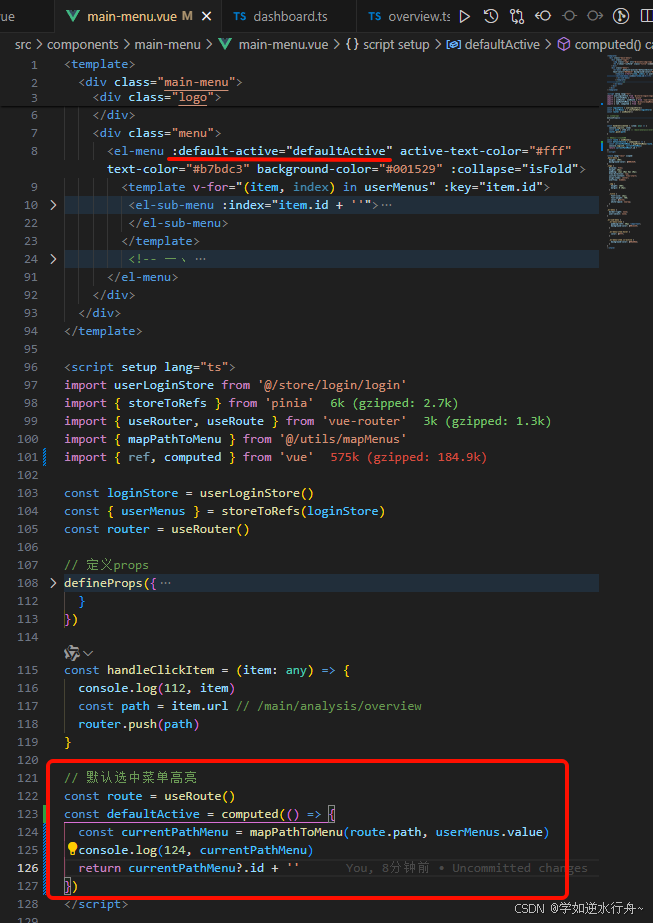Open the computed() breadcrumb
Image resolution: width=653 pixels, height=923 pixels.
point(605,44)
